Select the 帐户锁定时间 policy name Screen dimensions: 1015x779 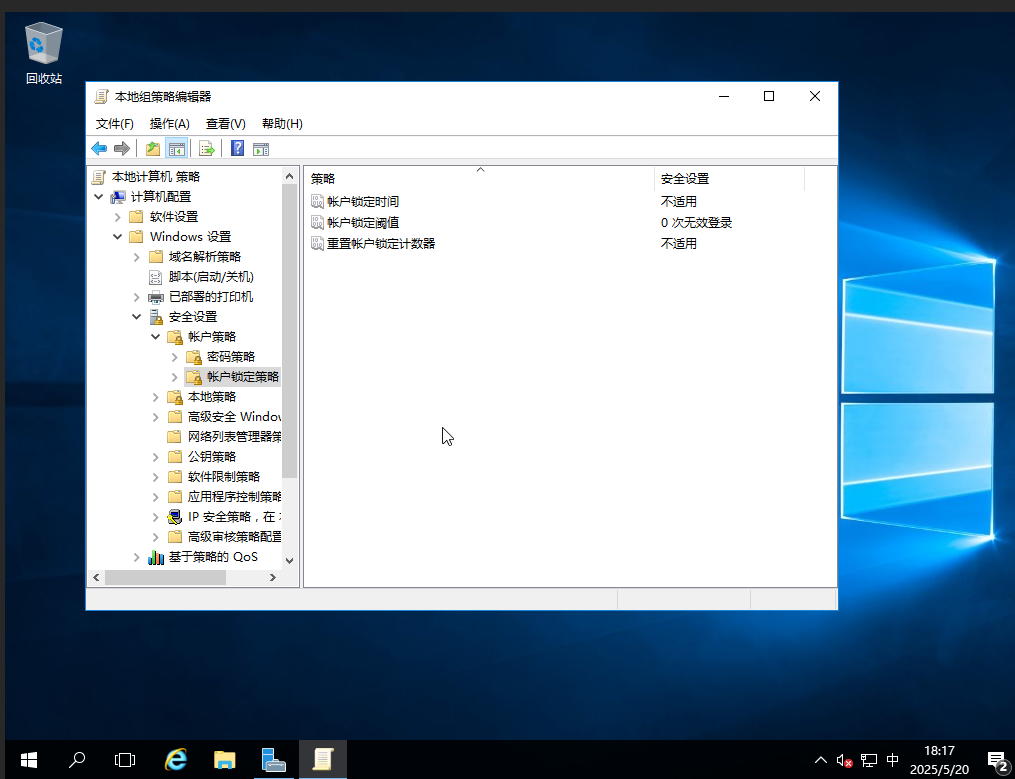coord(362,202)
